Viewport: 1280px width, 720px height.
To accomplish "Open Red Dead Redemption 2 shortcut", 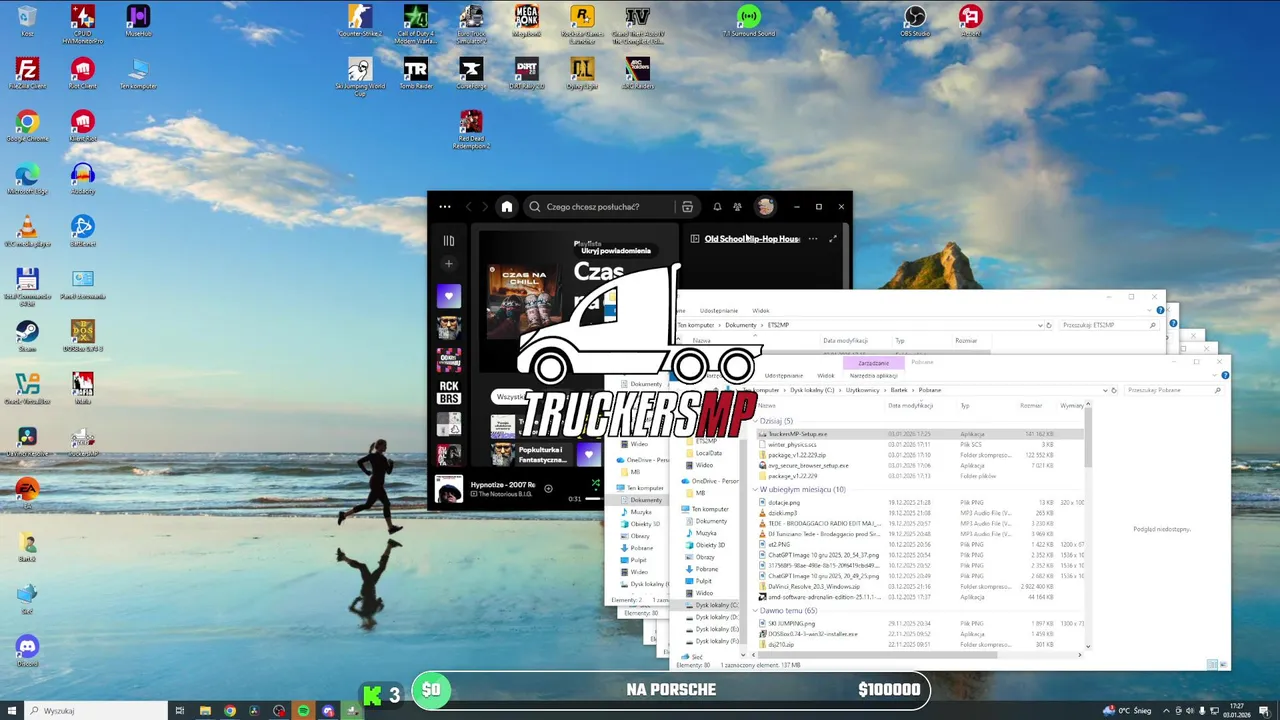I will pyautogui.click(x=471, y=130).
